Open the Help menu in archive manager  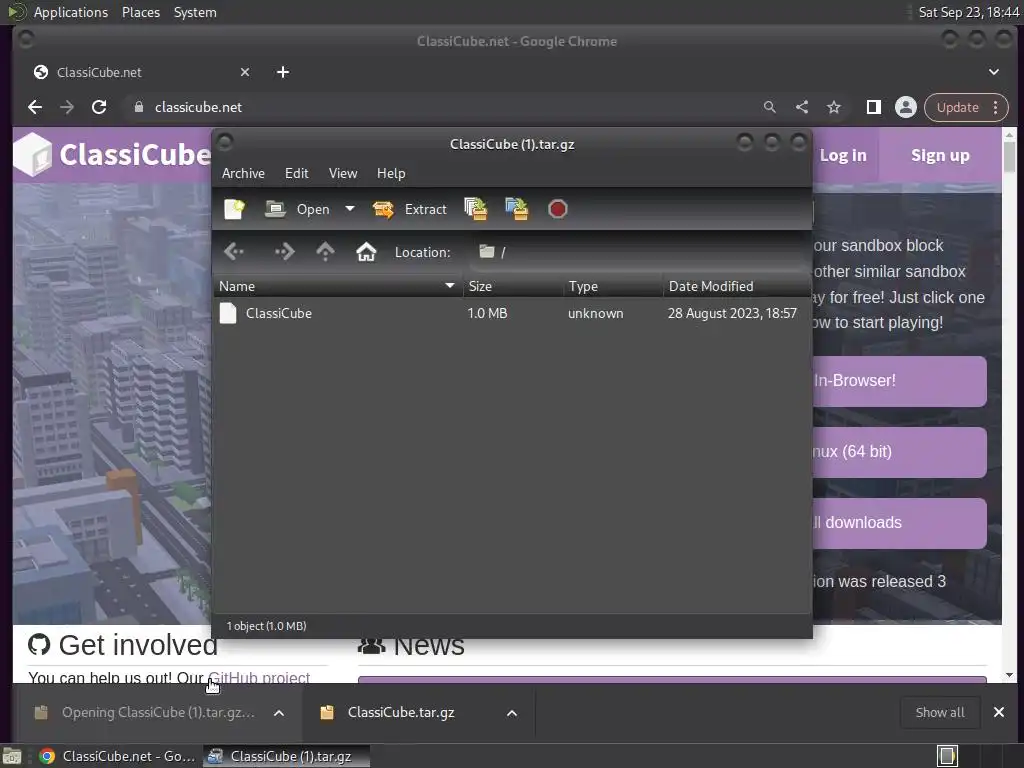click(x=391, y=173)
